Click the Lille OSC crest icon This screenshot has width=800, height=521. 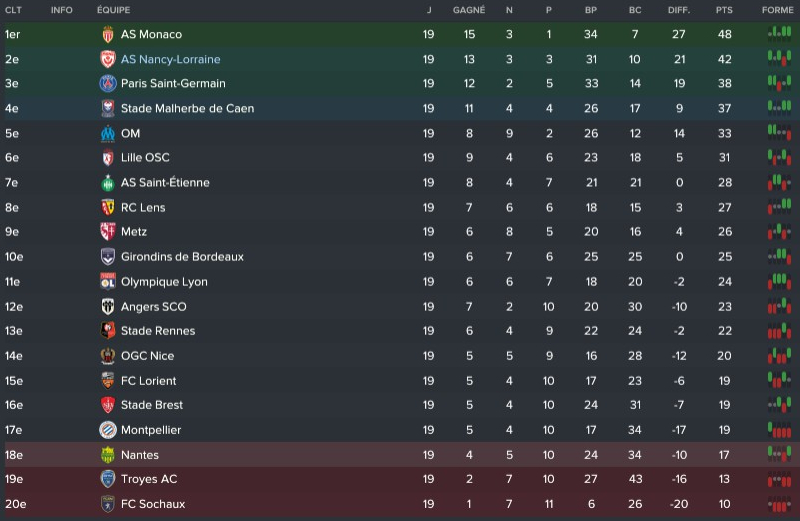(108, 158)
